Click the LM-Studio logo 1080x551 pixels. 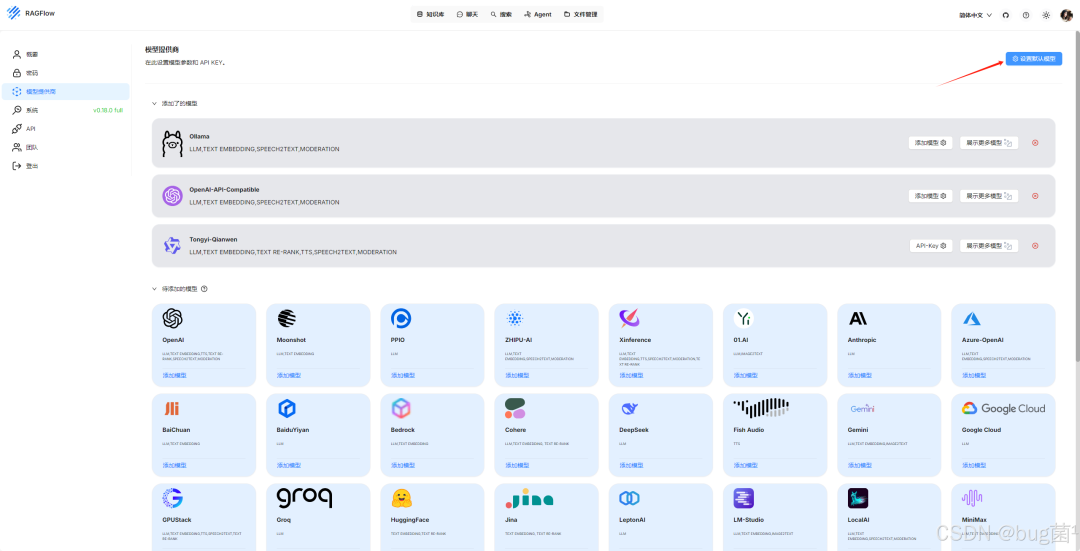click(743, 498)
